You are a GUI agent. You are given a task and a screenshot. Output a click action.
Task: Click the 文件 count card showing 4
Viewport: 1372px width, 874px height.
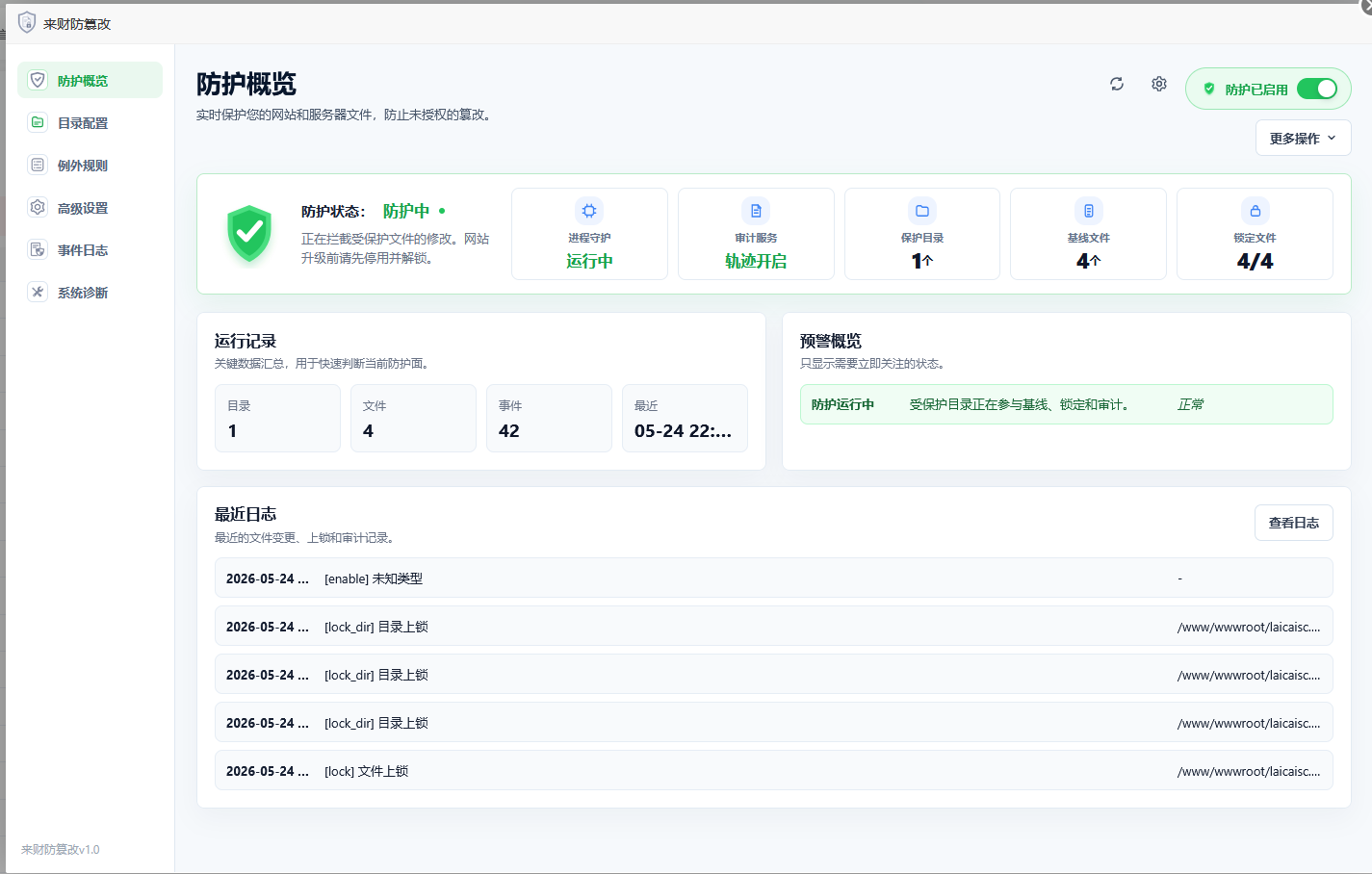[x=413, y=418]
